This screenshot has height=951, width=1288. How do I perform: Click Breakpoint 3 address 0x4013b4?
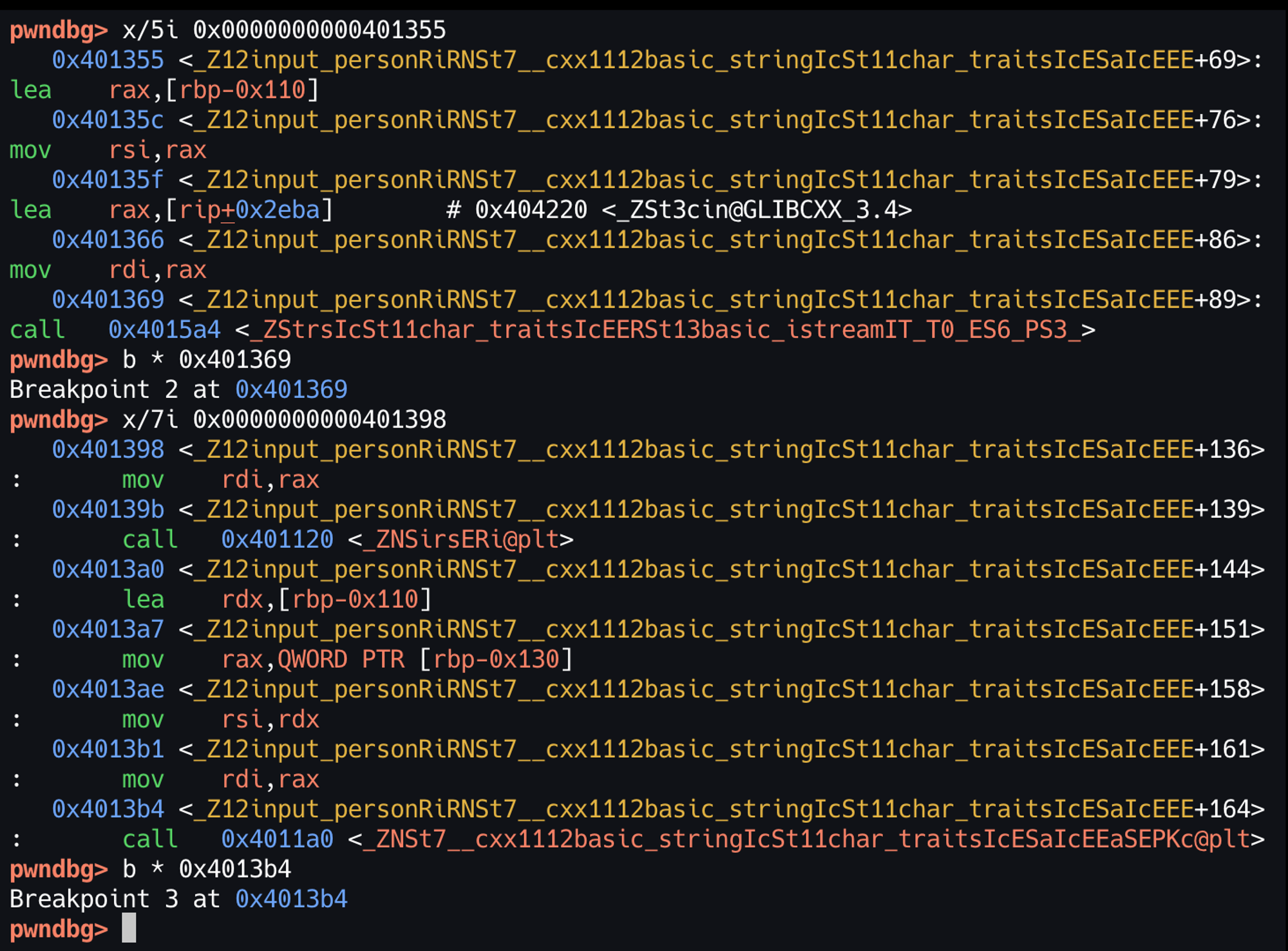291,899
